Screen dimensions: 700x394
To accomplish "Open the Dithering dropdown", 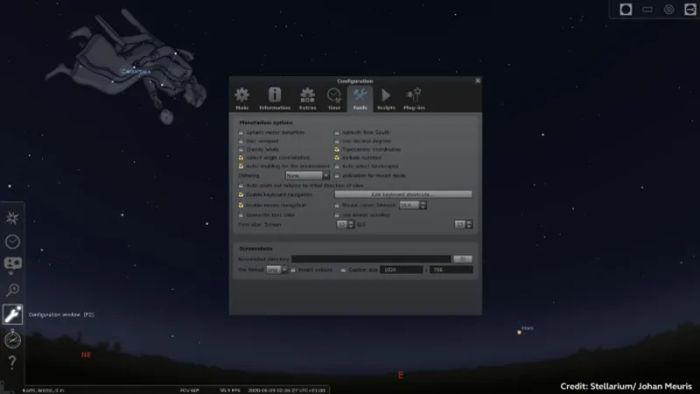I will pos(307,176).
